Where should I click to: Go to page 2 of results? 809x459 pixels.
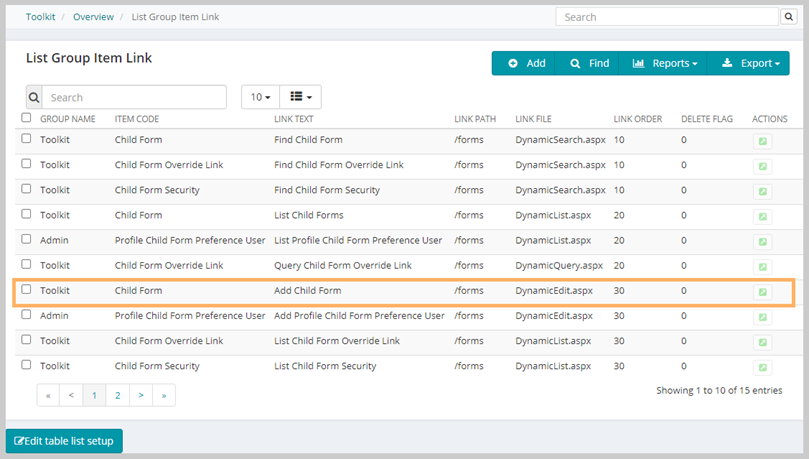click(118, 395)
